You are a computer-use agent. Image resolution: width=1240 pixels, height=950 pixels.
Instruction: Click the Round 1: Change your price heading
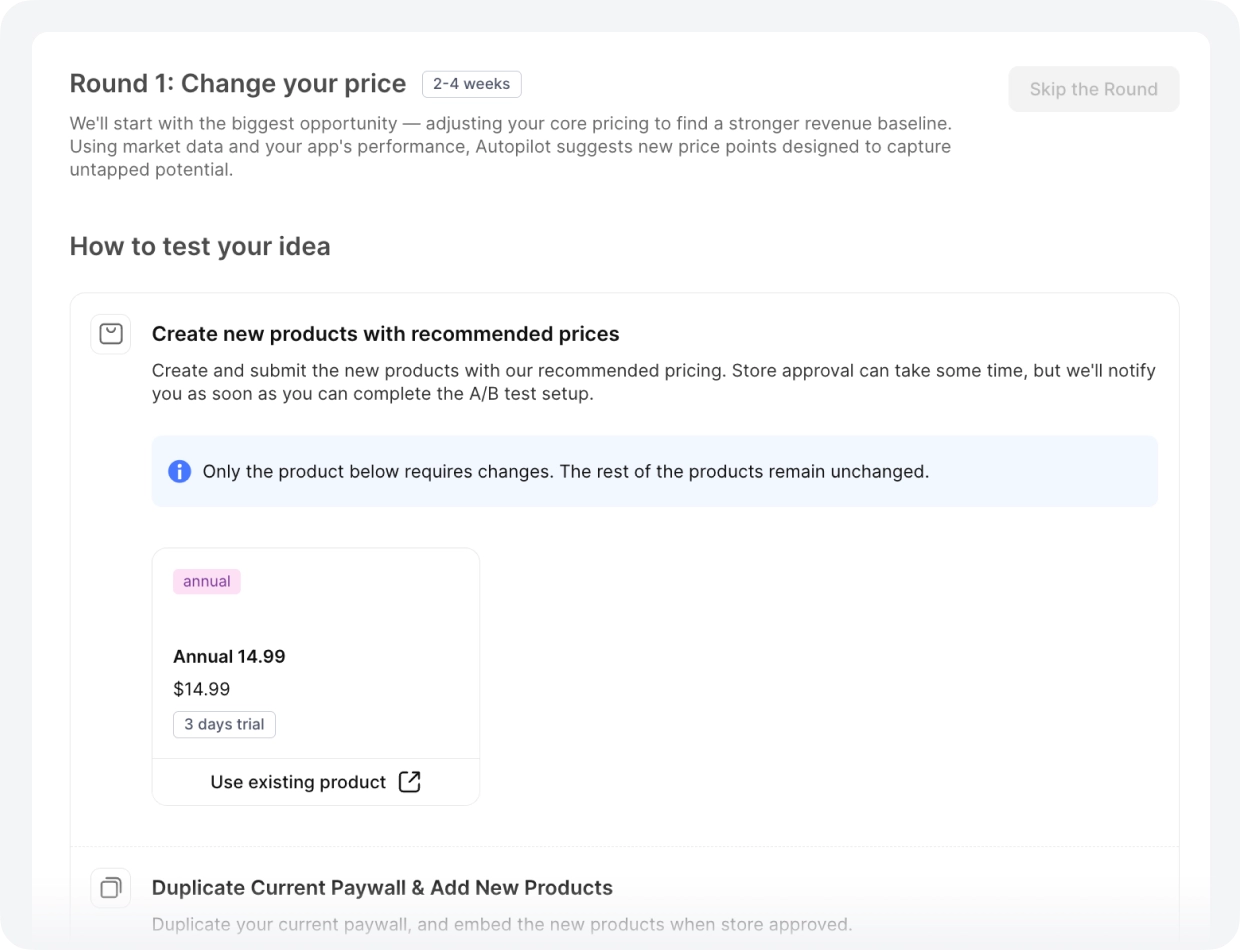238,84
